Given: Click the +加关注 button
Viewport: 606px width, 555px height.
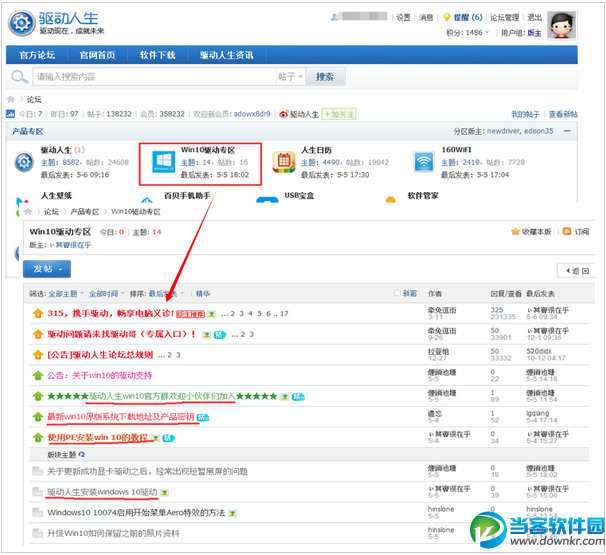Looking at the screenshot, I should [x=339, y=114].
